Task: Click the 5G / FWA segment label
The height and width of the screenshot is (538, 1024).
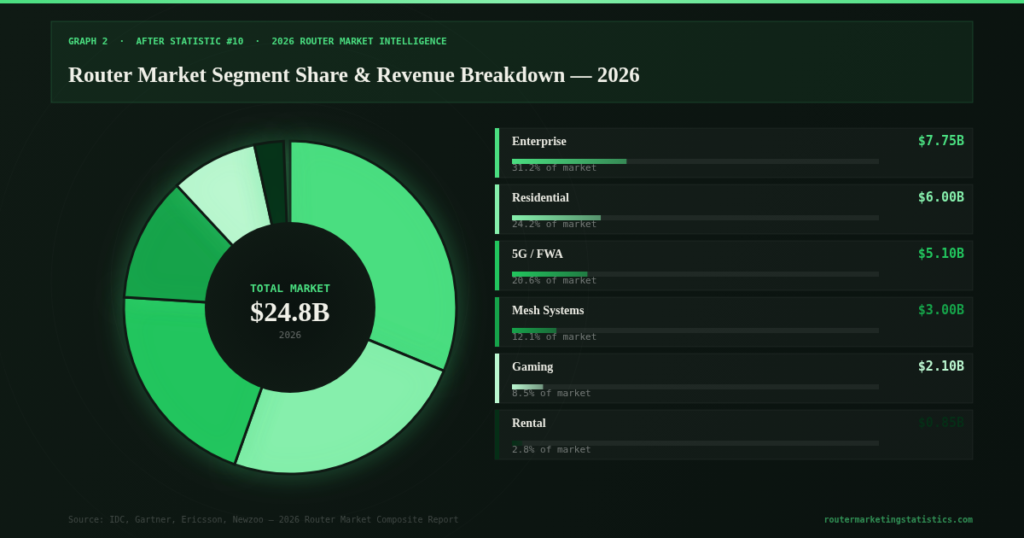Action: (537, 254)
